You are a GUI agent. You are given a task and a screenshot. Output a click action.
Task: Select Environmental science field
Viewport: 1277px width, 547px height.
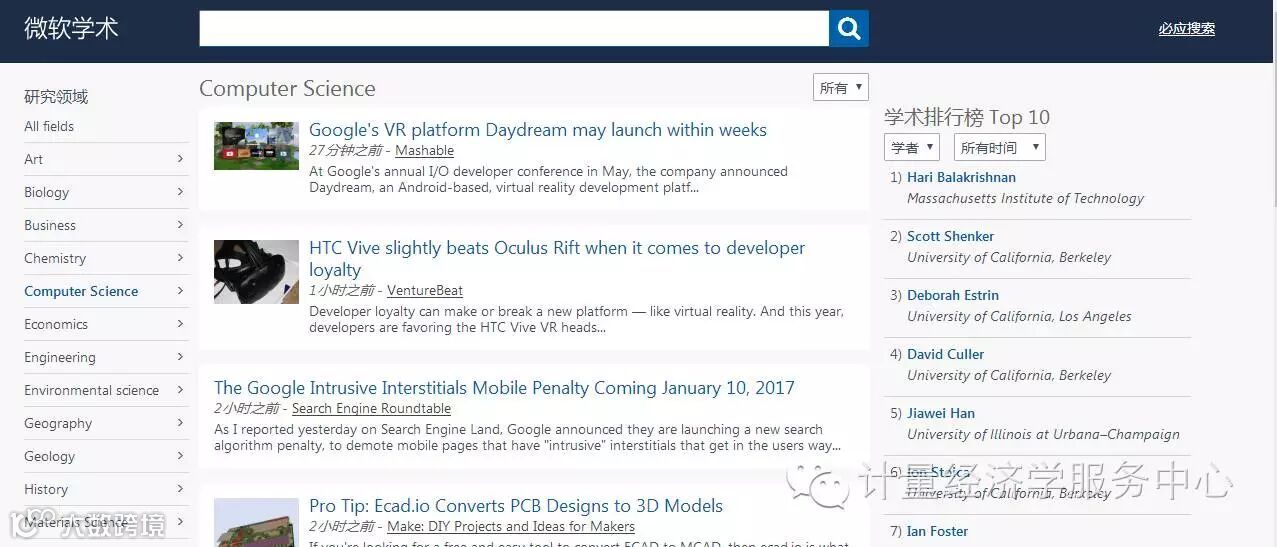pyautogui.click(x=91, y=390)
